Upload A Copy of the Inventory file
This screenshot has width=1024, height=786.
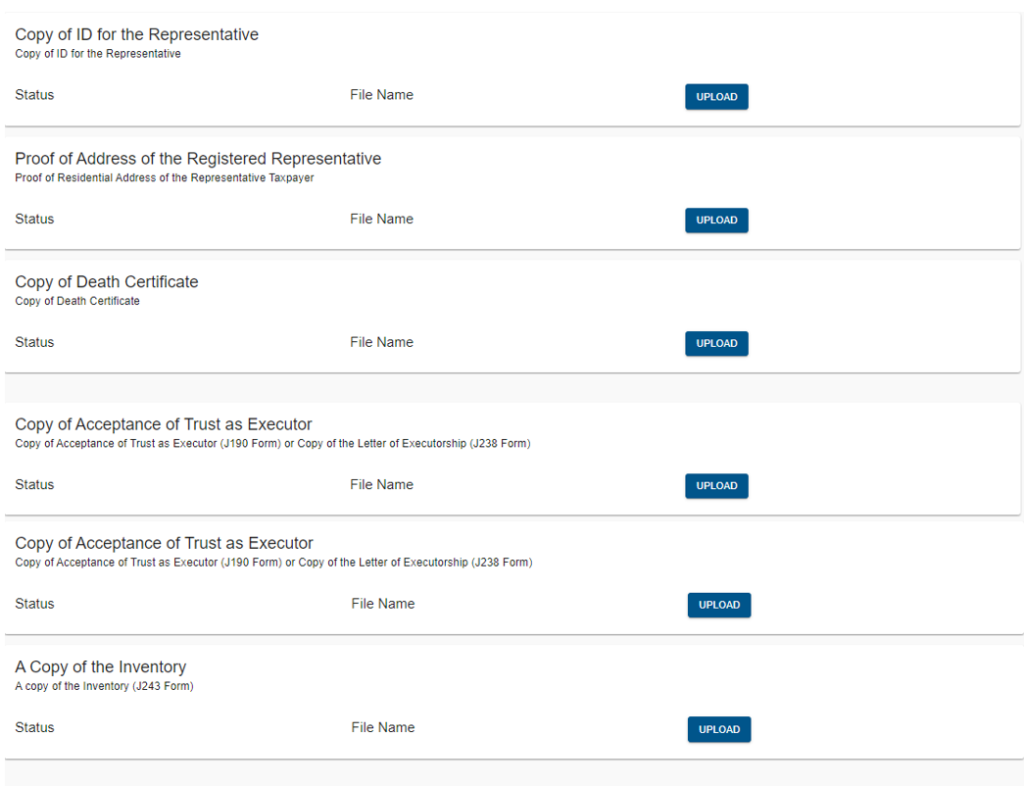(718, 729)
